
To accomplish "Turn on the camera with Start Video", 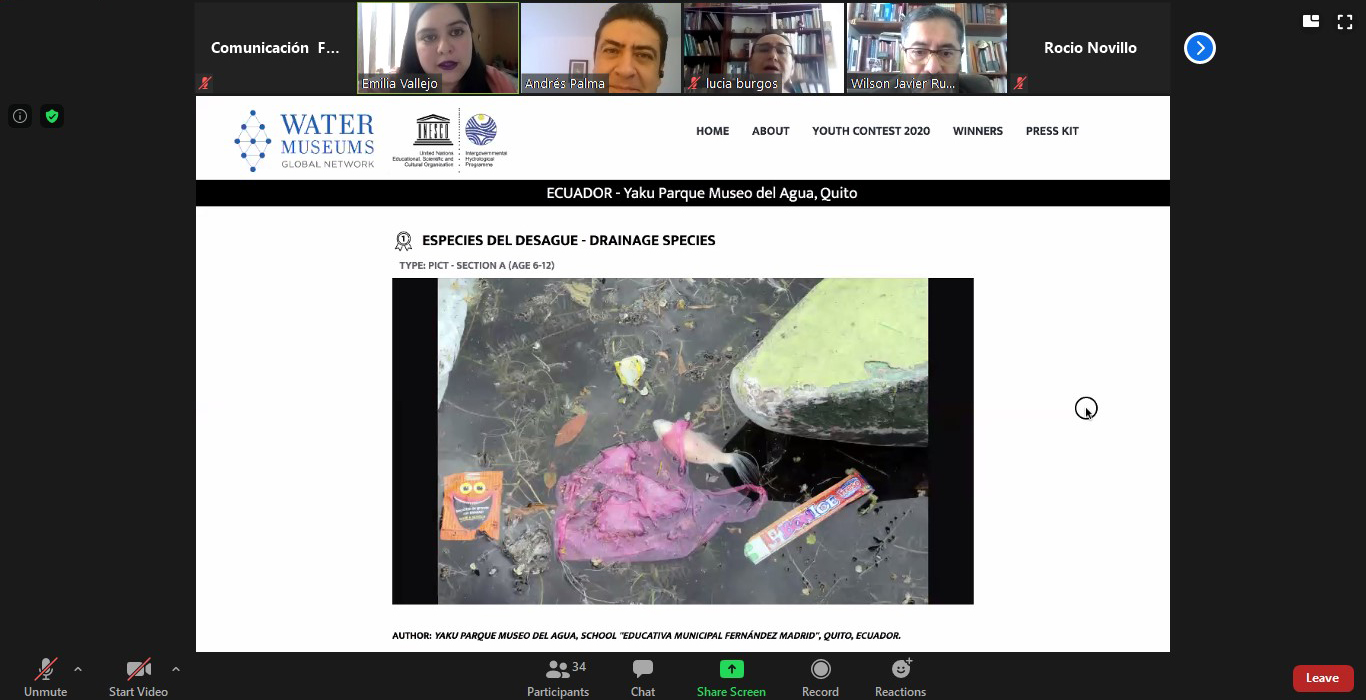I will (138, 676).
